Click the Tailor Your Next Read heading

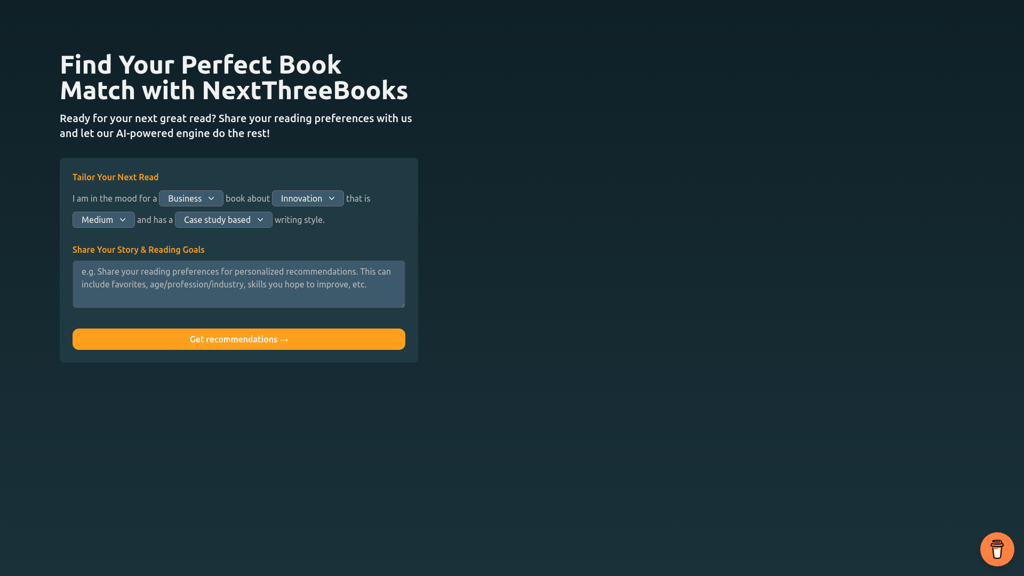coord(116,177)
